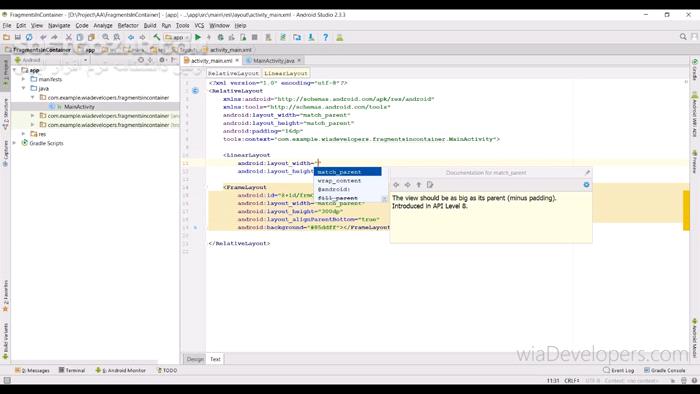Image resolution: width=700 pixels, height=394 pixels.
Task: Open the Gradle Console
Action: click(x=664, y=370)
